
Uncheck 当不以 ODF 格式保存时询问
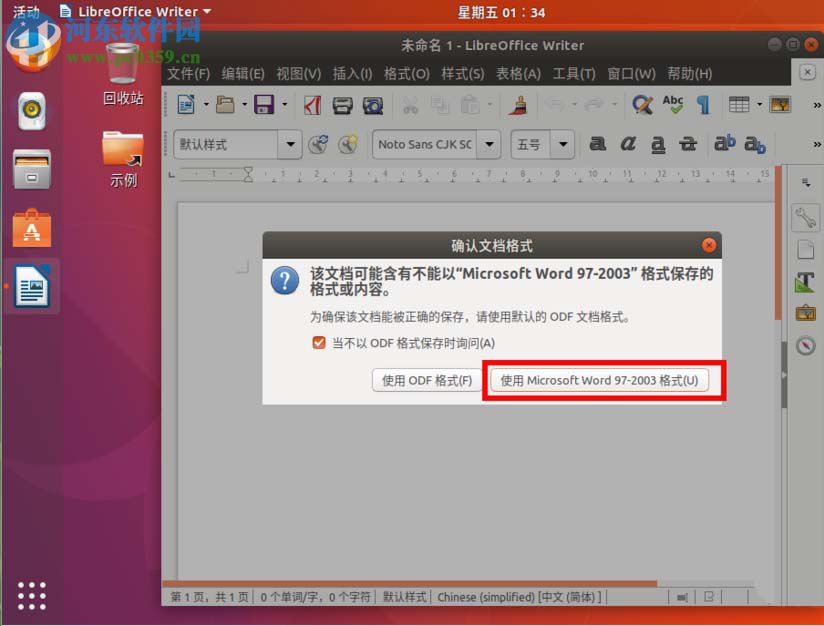point(304,341)
